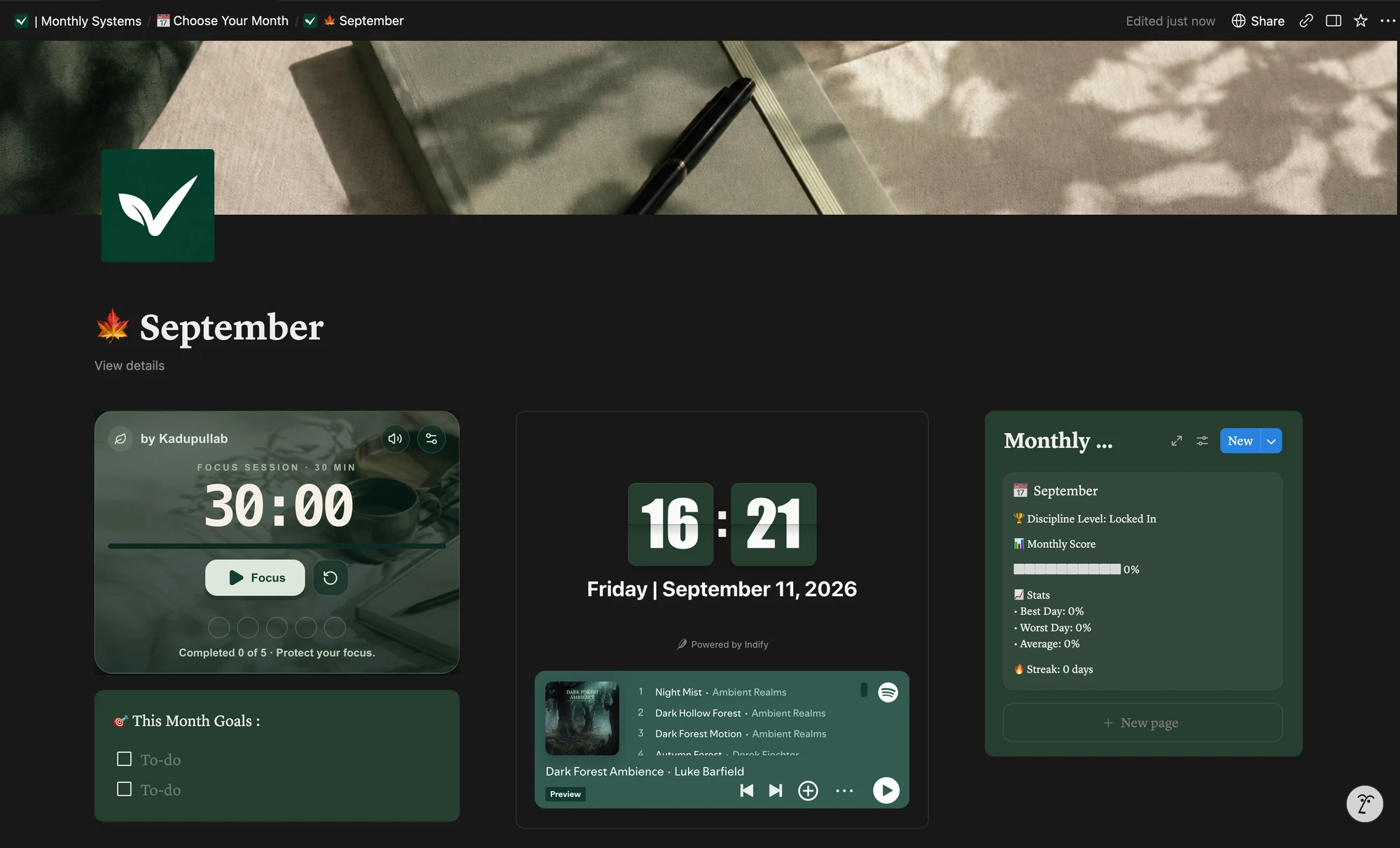Click the Dark Forest Ambience album thumbnail
This screenshot has width=1400, height=848.
(x=582, y=719)
